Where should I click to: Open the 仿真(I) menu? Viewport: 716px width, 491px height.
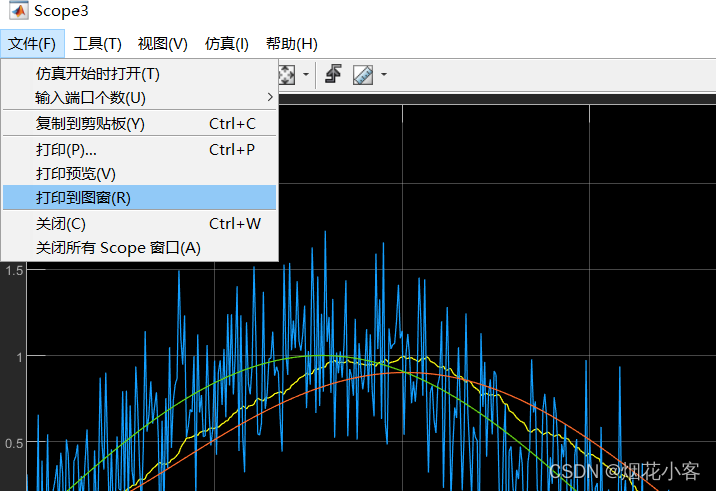click(x=226, y=44)
